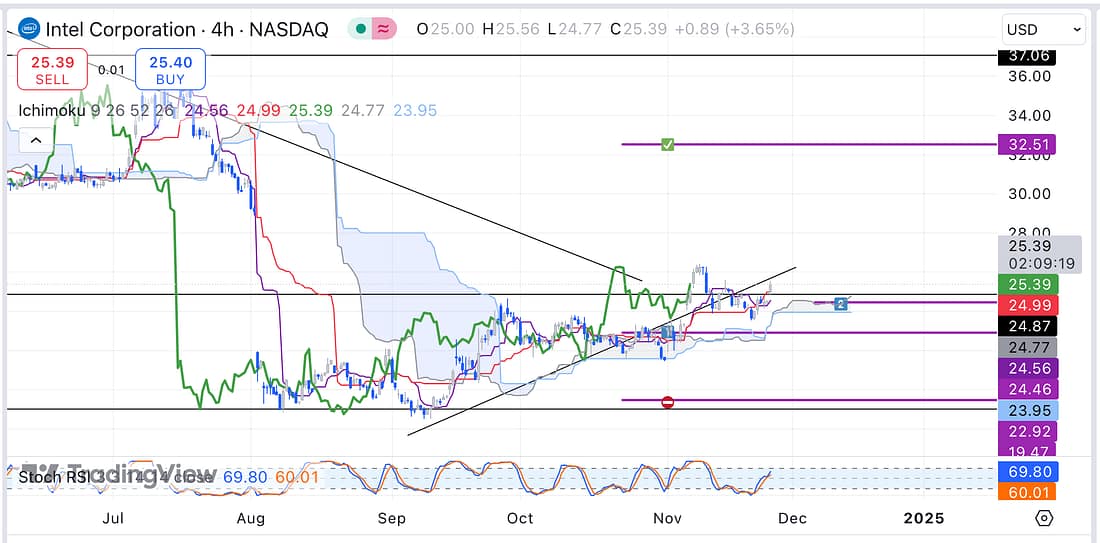Select the Ichimoku indicator legend

(x=52, y=110)
